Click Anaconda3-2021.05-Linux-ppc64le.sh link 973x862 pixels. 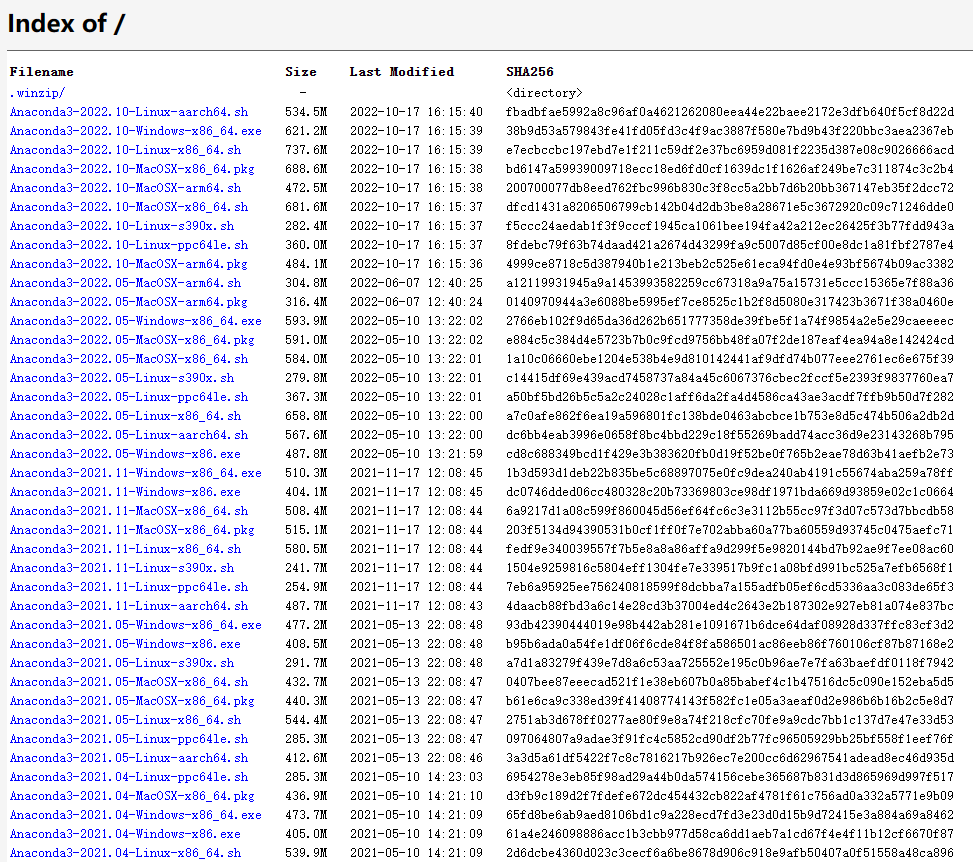pyautogui.click(x=128, y=739)
